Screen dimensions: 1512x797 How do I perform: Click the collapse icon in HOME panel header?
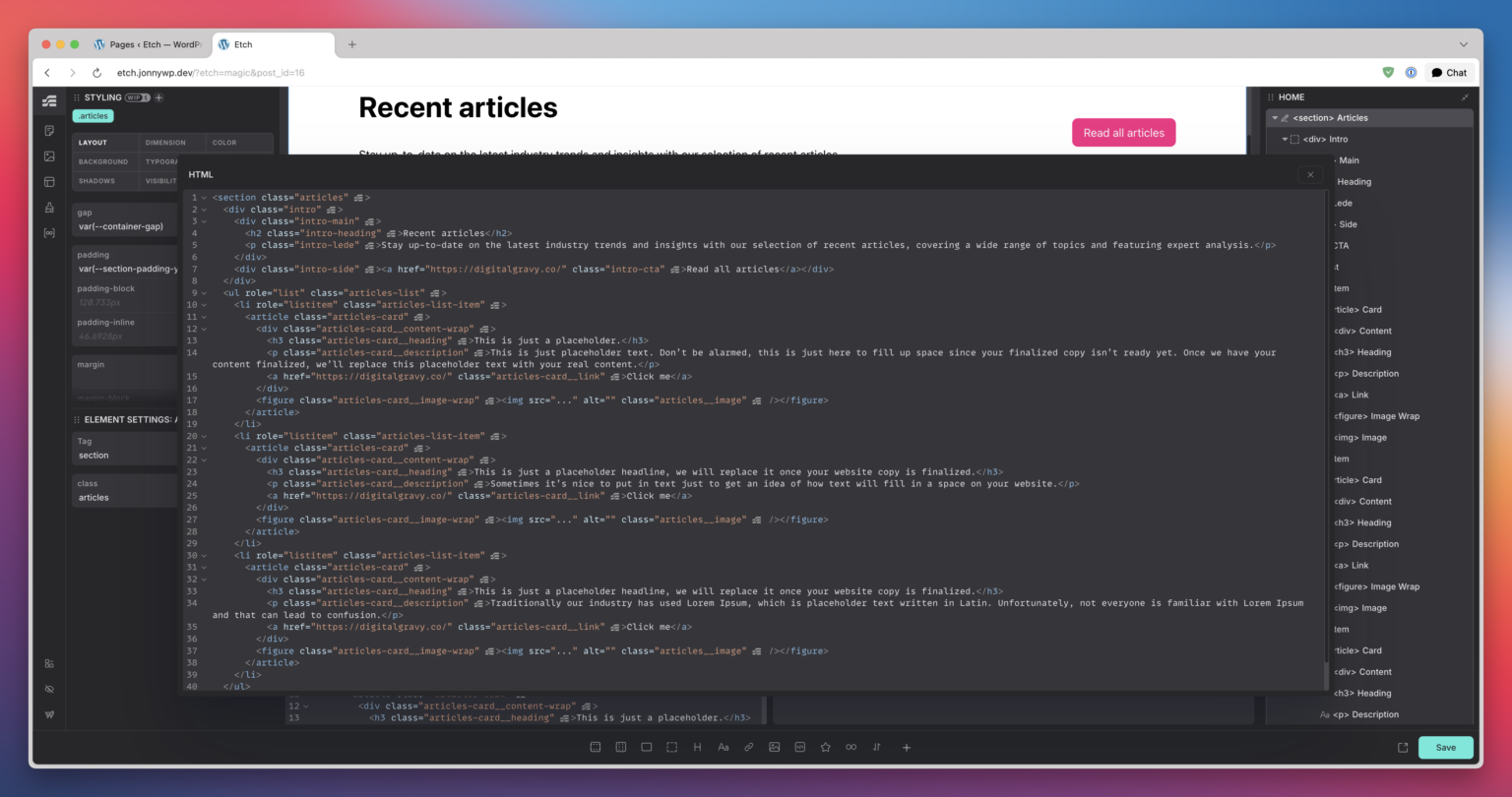[1465, 97]
